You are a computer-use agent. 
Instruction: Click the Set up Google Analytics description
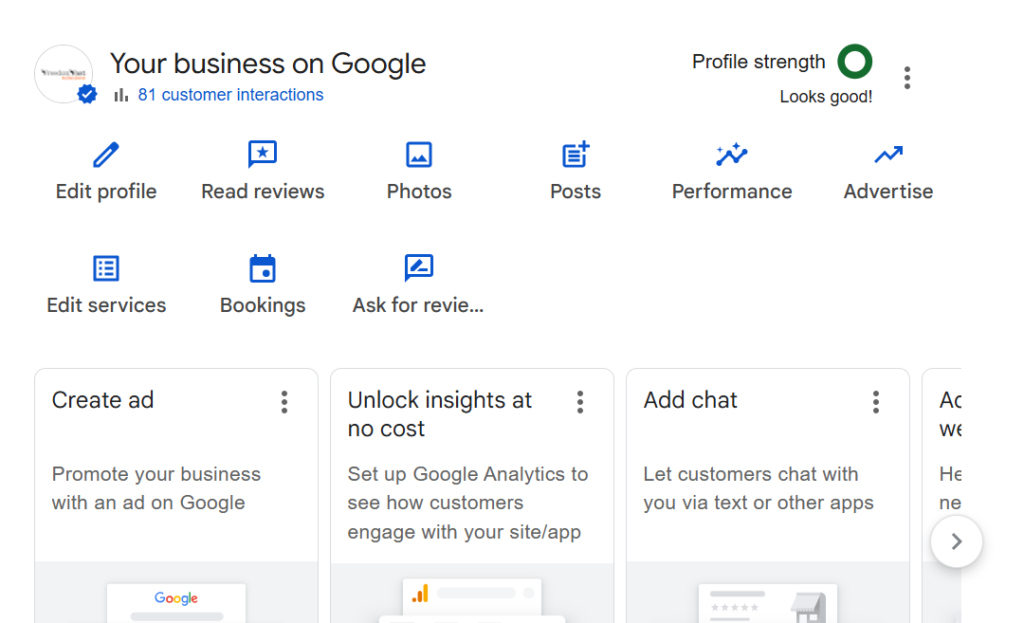tap(468, 503)
